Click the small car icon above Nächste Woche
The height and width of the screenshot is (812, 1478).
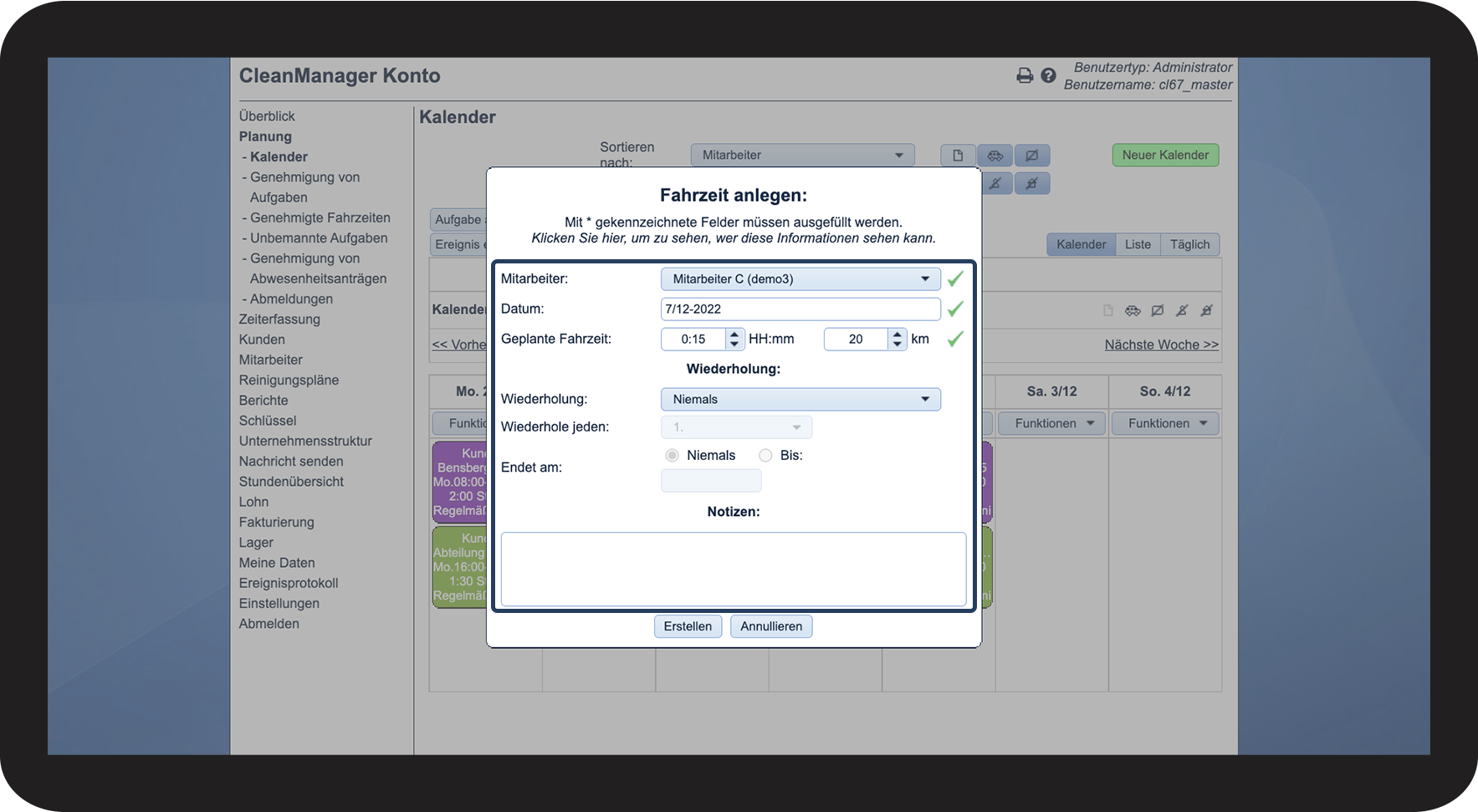tap(1133, 311)
